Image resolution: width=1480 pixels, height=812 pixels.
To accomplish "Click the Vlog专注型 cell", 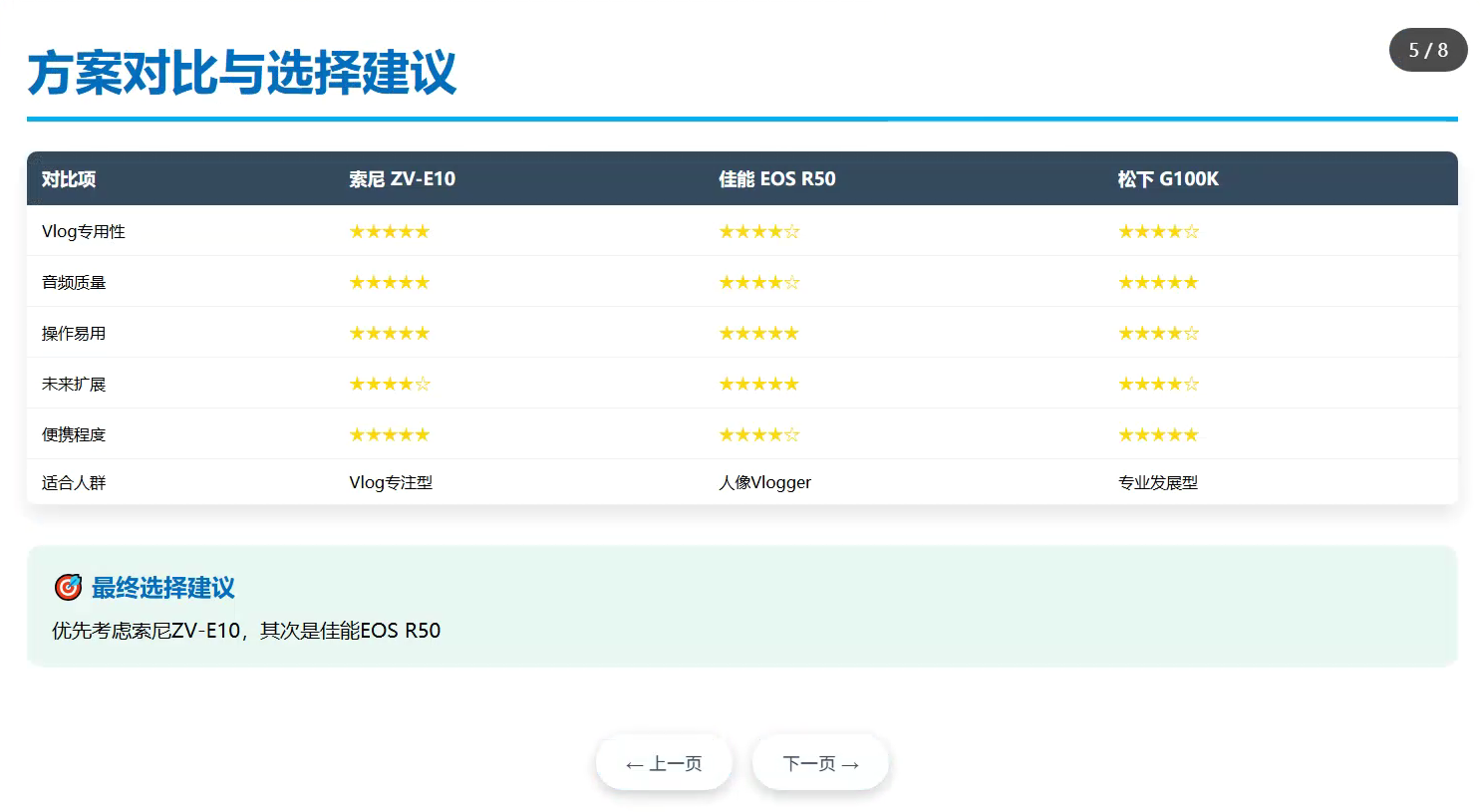I will coord(391,482).
